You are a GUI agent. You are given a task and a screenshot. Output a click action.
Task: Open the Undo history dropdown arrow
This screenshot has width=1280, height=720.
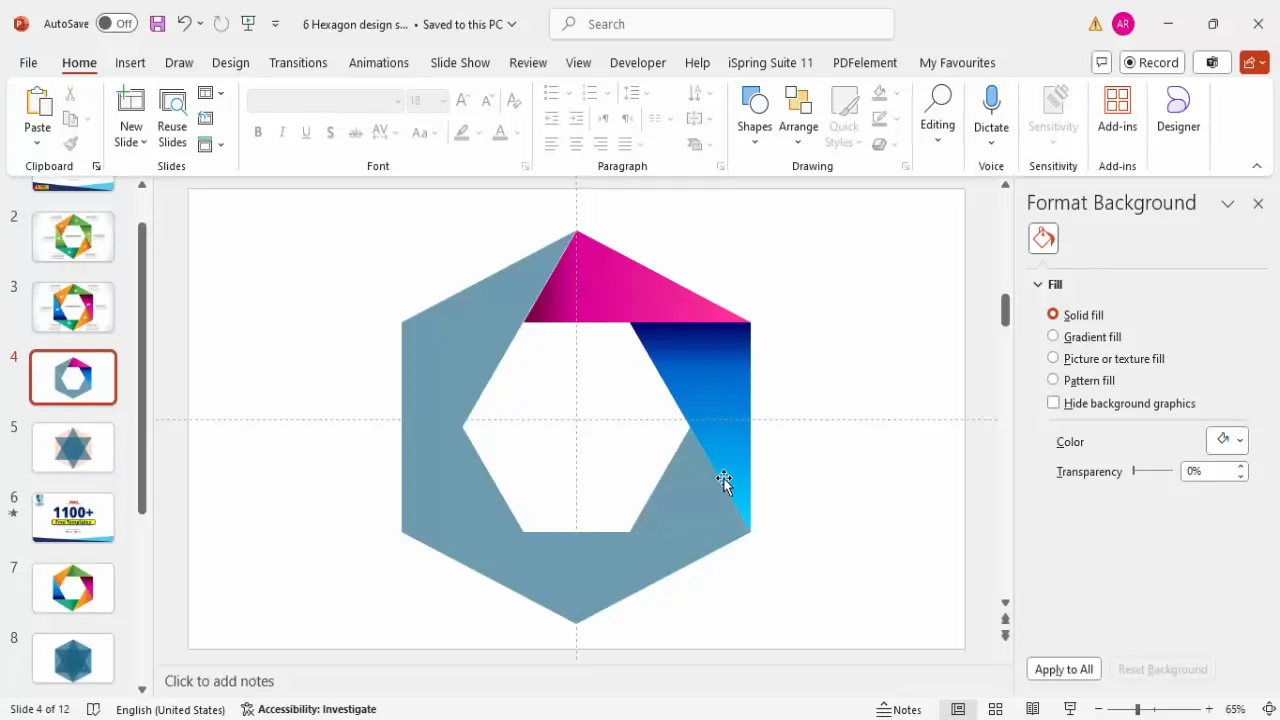(200, 23)
